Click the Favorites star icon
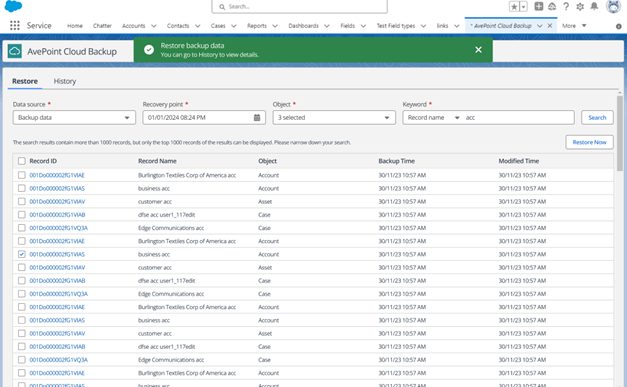Screen dimensions: 627x387 pyautogui.click(x=514, y=6)
